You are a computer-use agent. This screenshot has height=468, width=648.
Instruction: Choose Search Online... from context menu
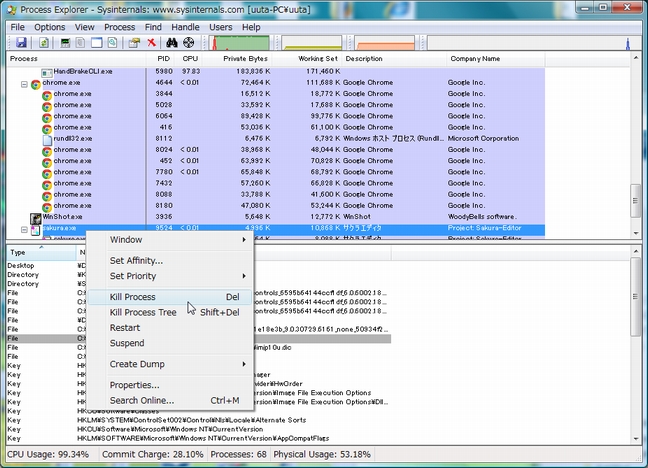tap(170, 400)
